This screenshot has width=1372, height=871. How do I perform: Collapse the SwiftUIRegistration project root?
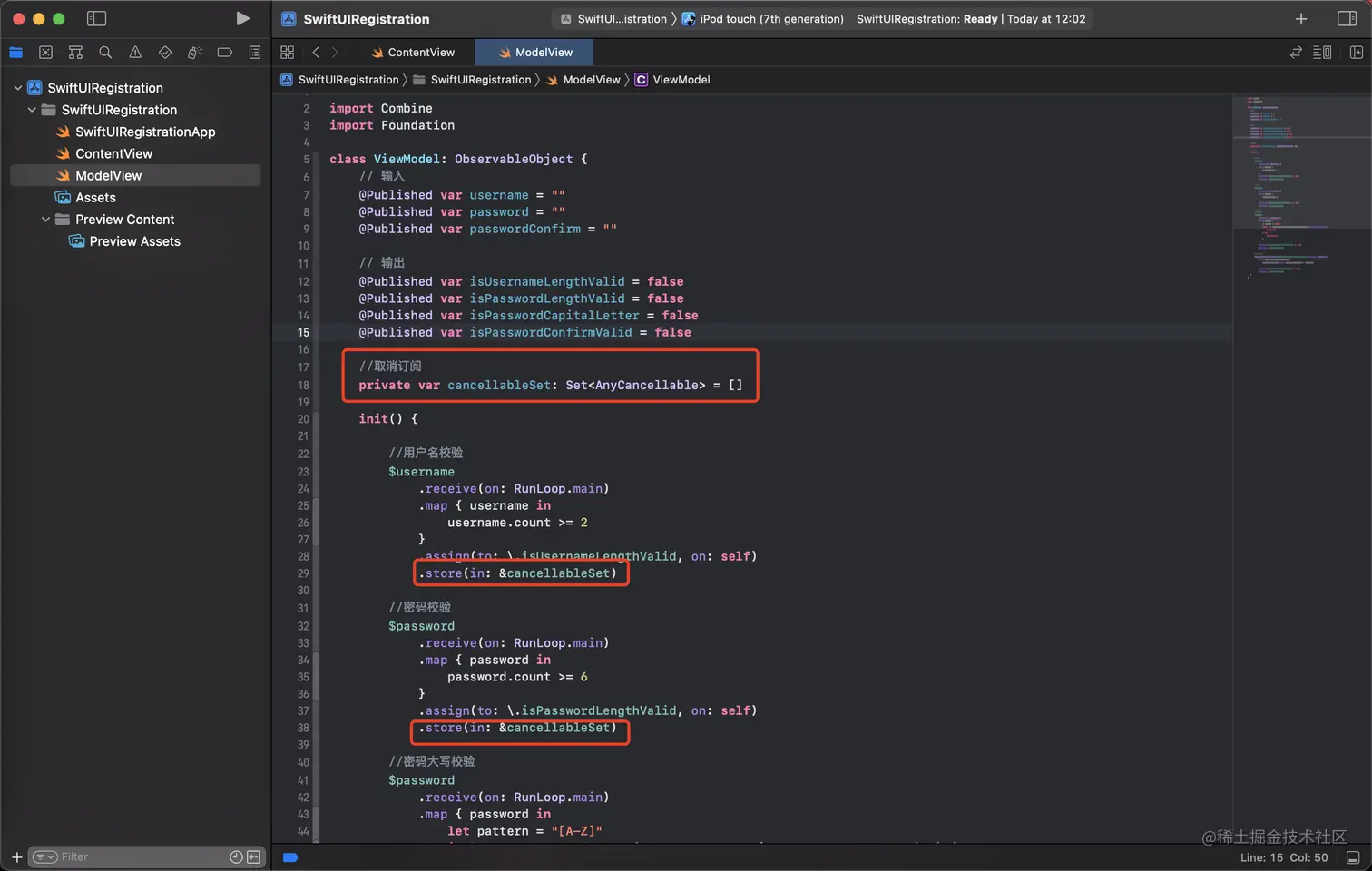(18, 88)
